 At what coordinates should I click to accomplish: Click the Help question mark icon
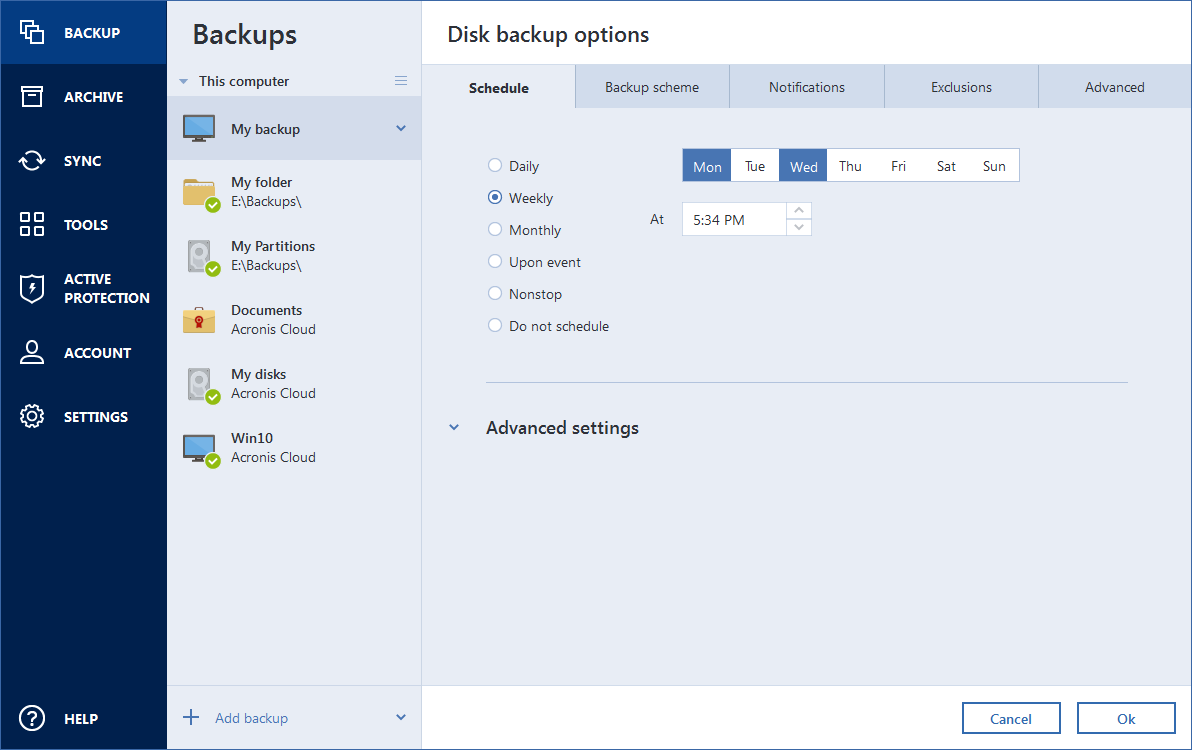click(x=32, y=718)
